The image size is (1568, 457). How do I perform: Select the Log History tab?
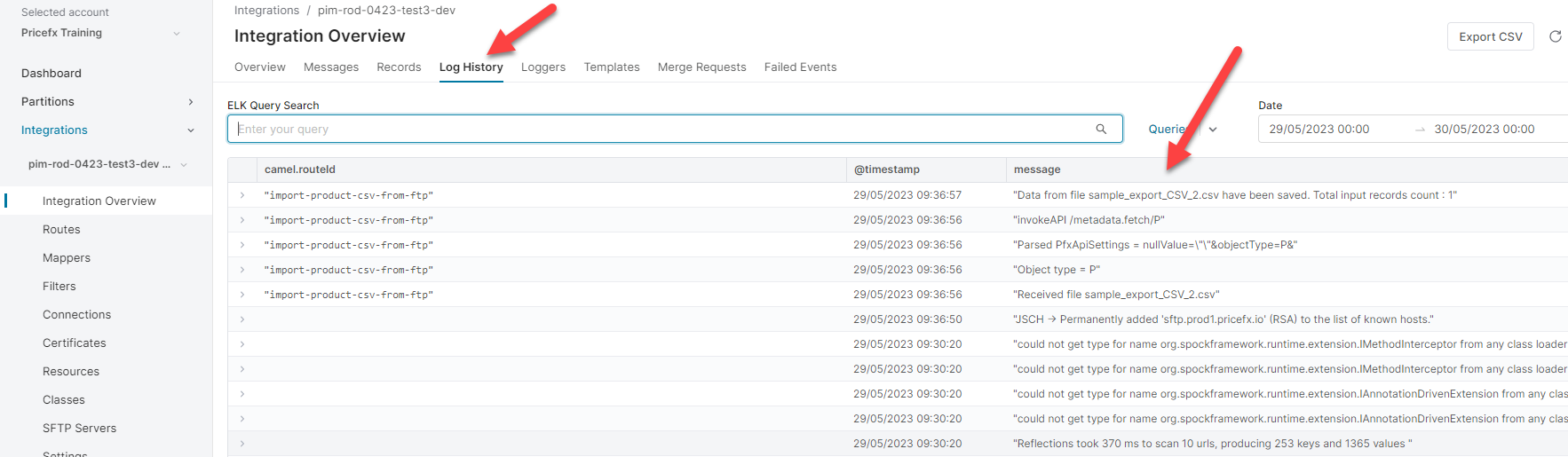[x=471, y=67]
